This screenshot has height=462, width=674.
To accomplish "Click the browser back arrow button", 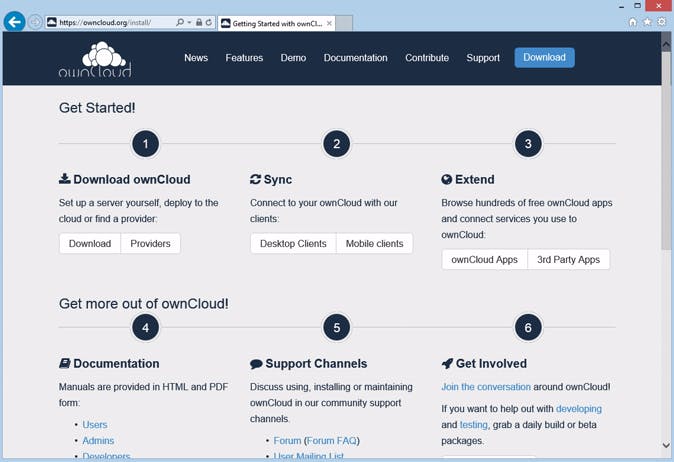I will click(x=15, y=21).
